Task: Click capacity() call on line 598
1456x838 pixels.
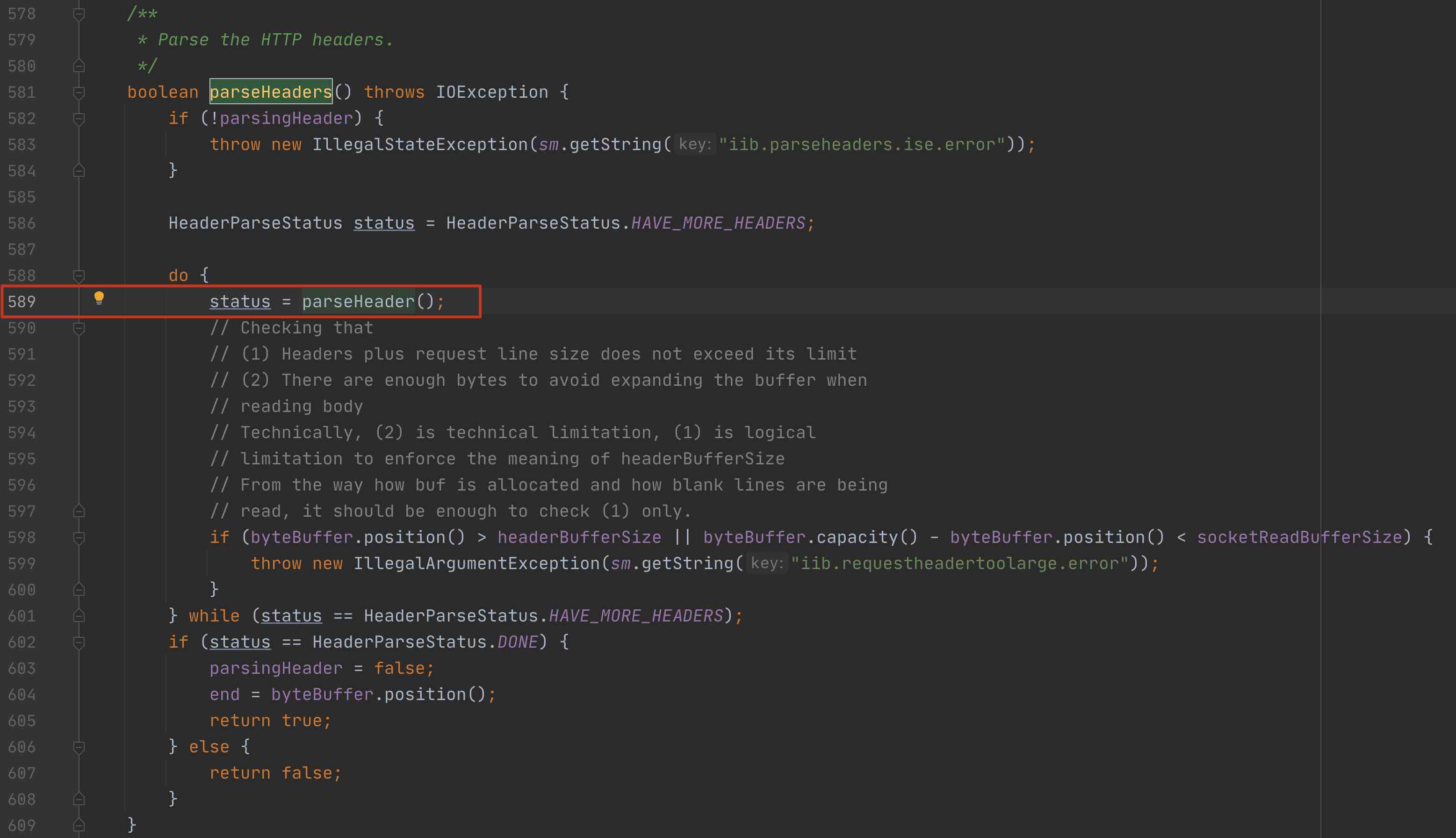Action: 867,538
